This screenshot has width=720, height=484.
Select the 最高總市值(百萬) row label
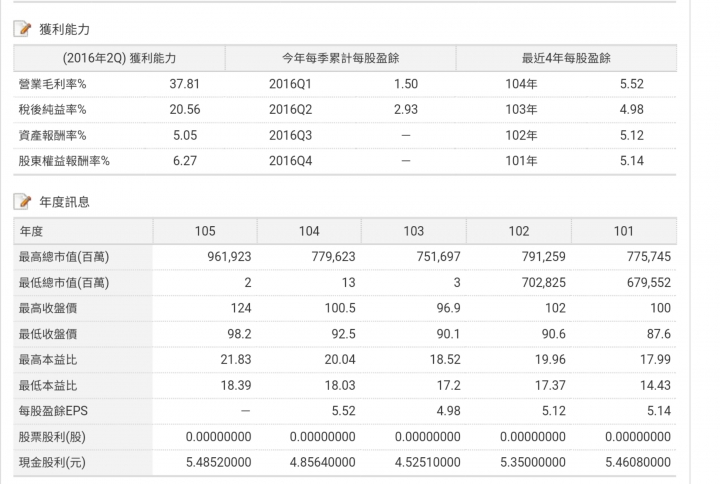point(64,257)
